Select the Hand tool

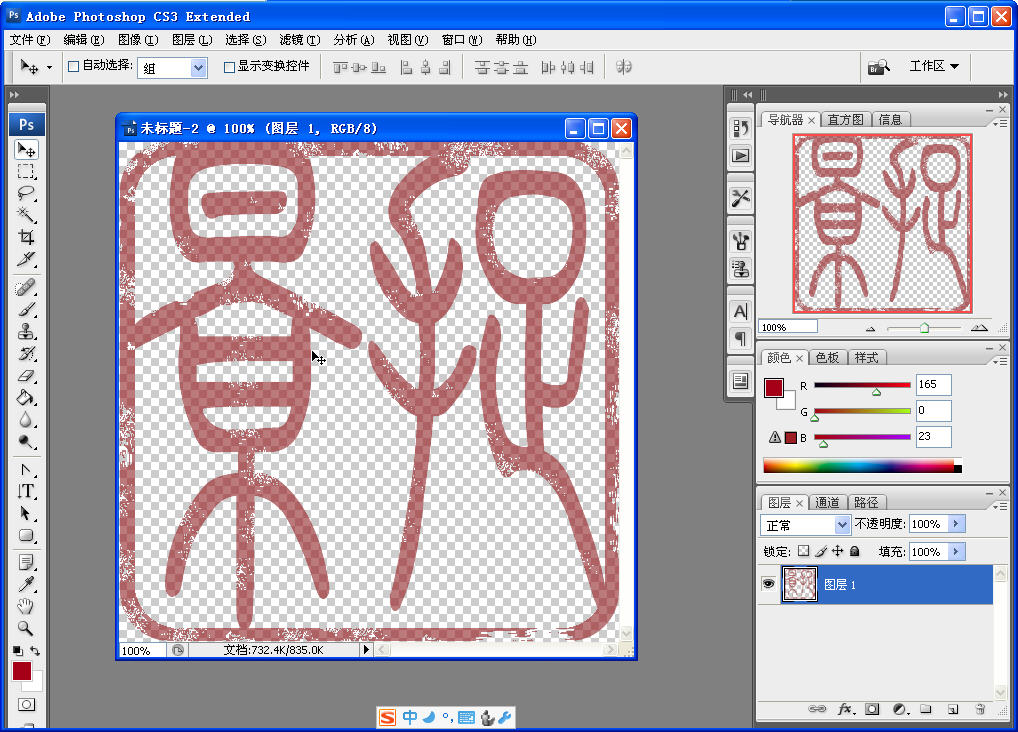click(x=27, y=606)
